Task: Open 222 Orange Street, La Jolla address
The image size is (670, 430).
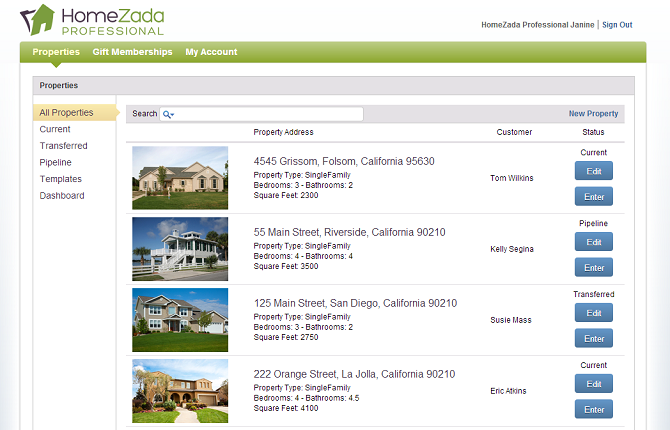Action: pos(354,374)
